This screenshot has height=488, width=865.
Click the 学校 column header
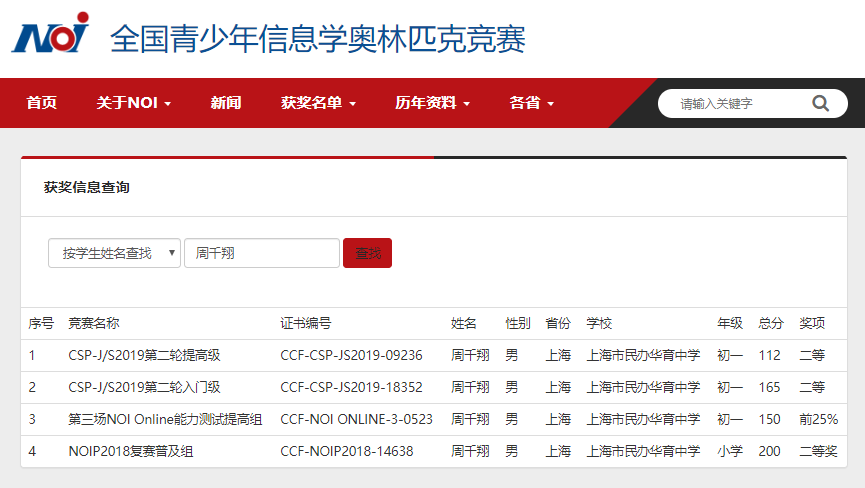point(599,323)
